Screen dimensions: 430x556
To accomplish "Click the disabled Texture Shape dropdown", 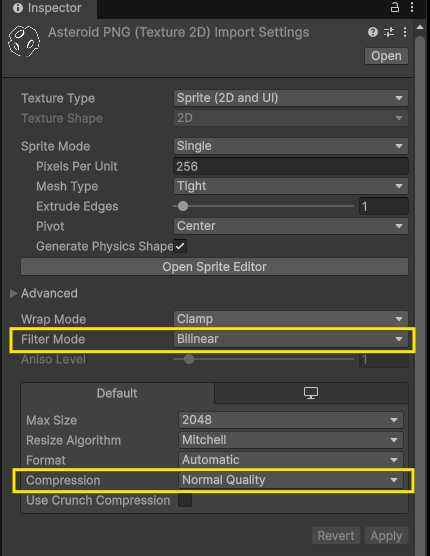I will click(x=291, y=118).
